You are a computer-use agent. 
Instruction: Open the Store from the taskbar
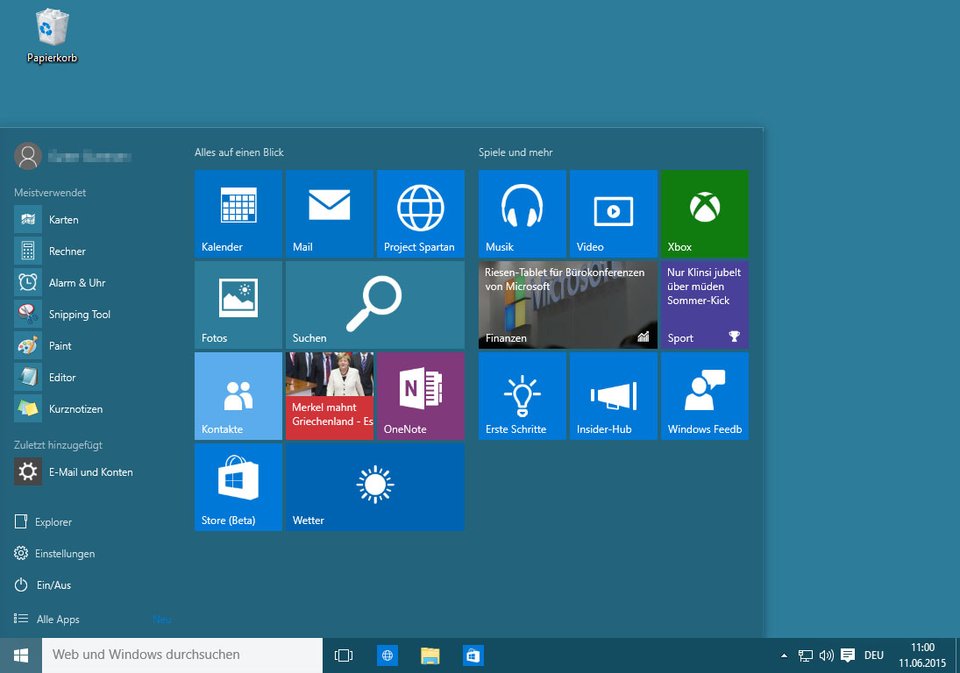pyautogui.click(x=473, y=655)
